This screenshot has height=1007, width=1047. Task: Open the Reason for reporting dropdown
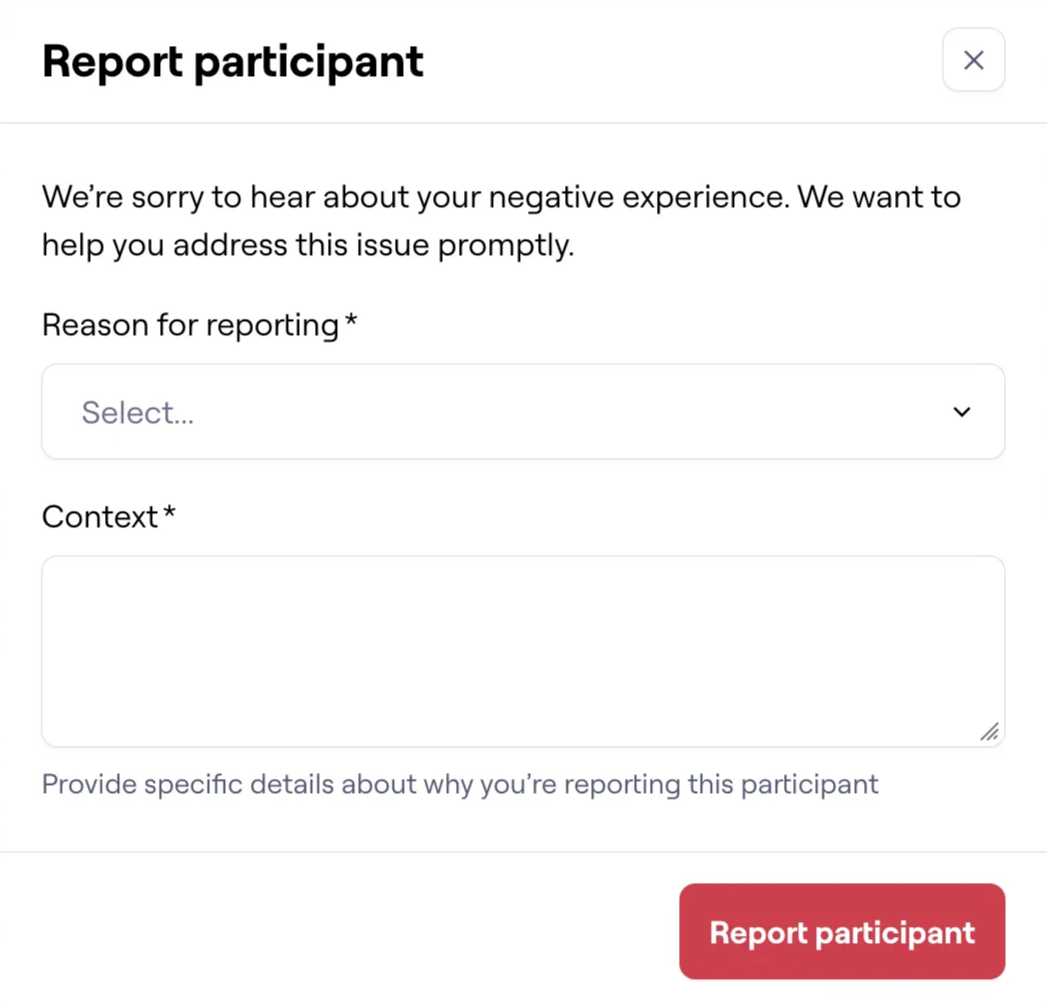[x=522, y=412]
